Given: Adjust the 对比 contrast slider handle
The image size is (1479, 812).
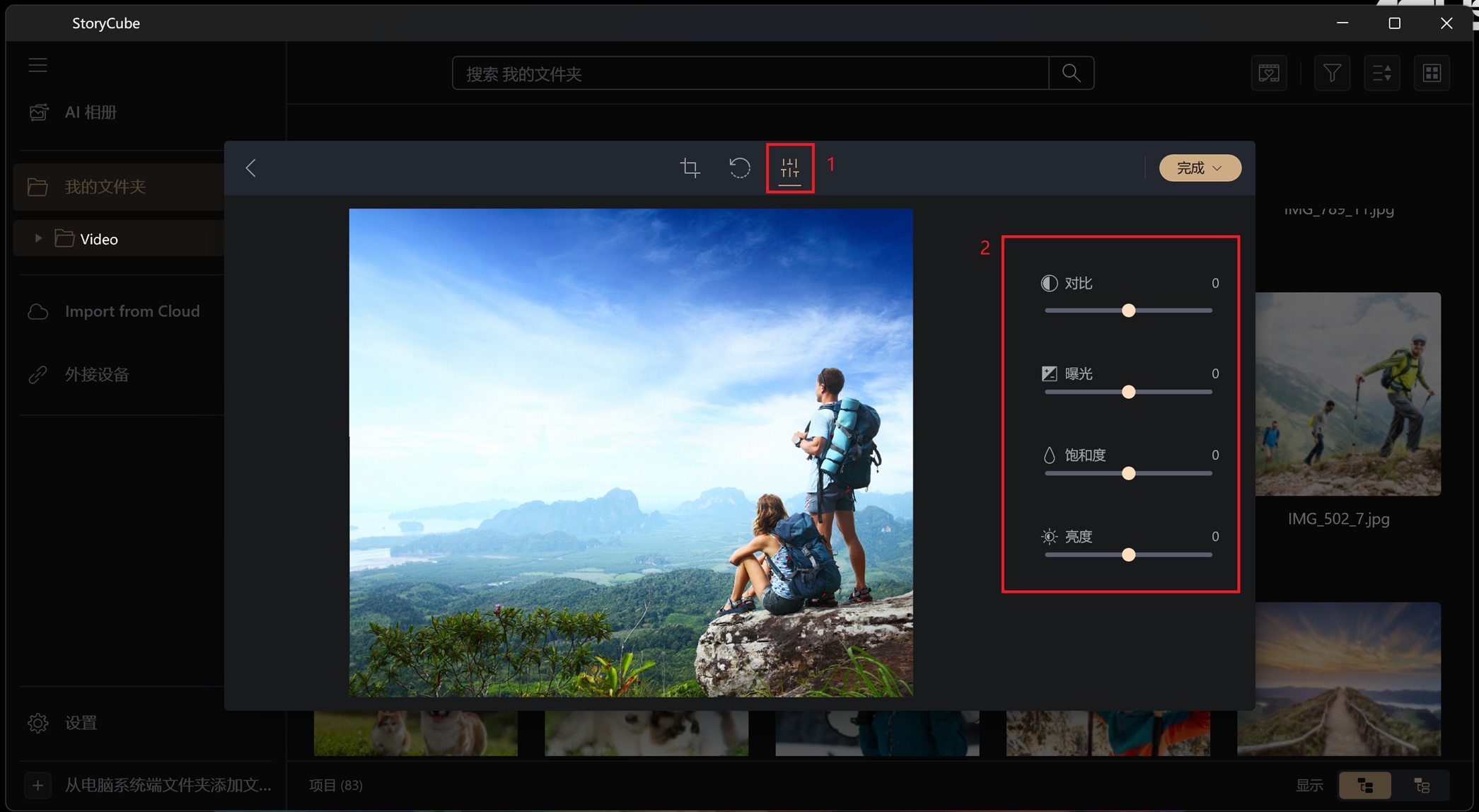Looking at the screenshot, I should pyautogui.click(x=1128, y=311).
